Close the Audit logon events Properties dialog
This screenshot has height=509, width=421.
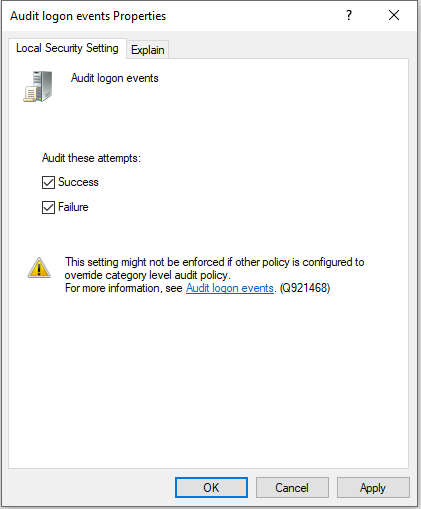coord(394,15)
